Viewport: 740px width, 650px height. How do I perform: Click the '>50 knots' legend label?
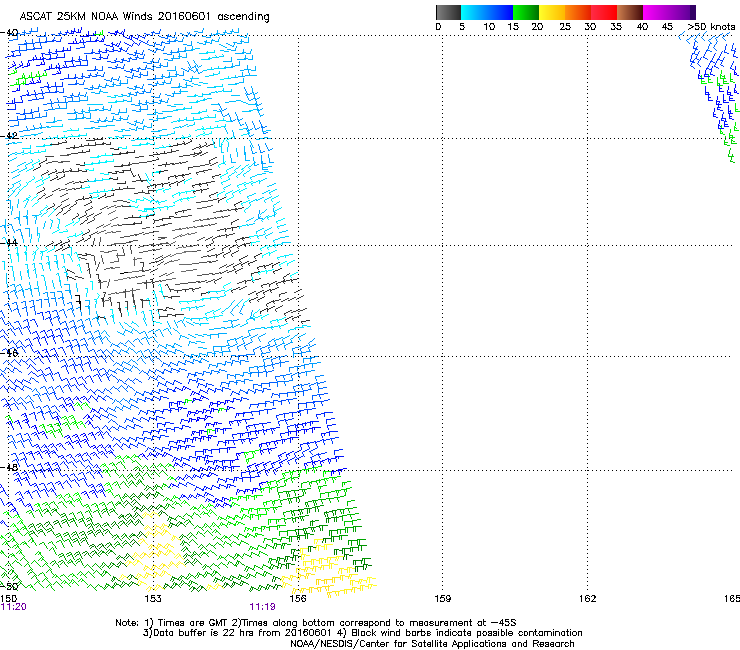[711, 27]
